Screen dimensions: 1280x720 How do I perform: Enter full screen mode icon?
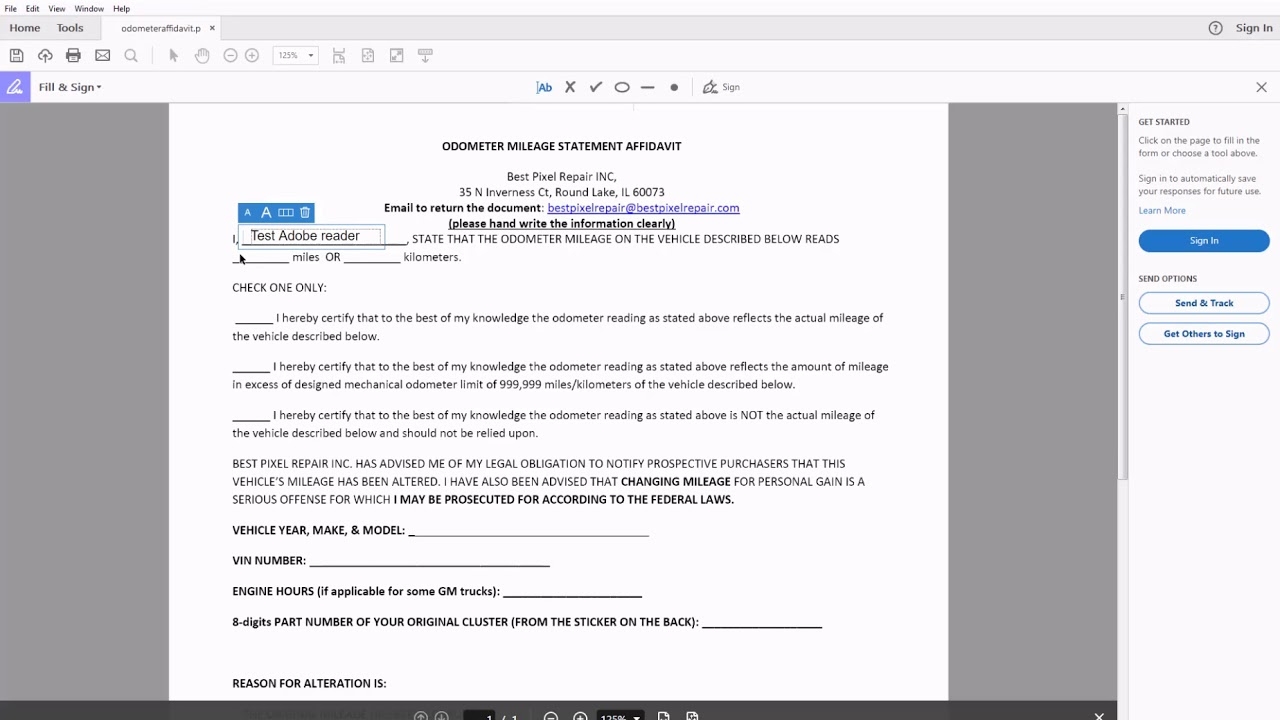tap(397, 55)
